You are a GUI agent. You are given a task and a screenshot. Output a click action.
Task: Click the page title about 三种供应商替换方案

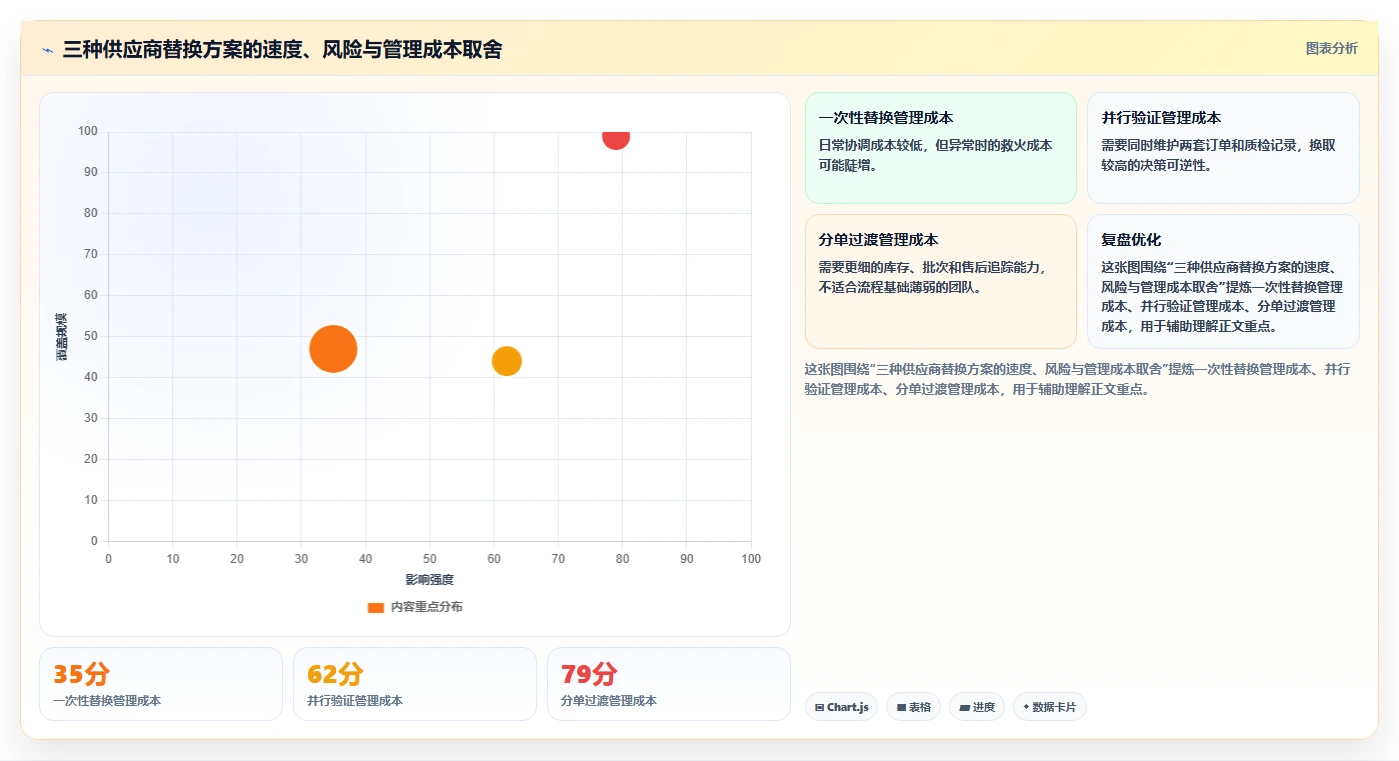[282, 49]
